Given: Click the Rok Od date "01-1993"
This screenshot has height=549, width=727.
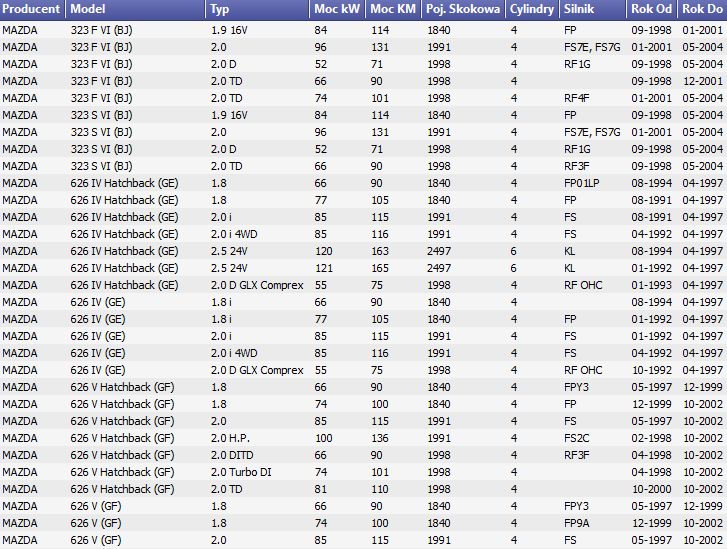Looking at the screenshot, I should [x=651, y=285].
